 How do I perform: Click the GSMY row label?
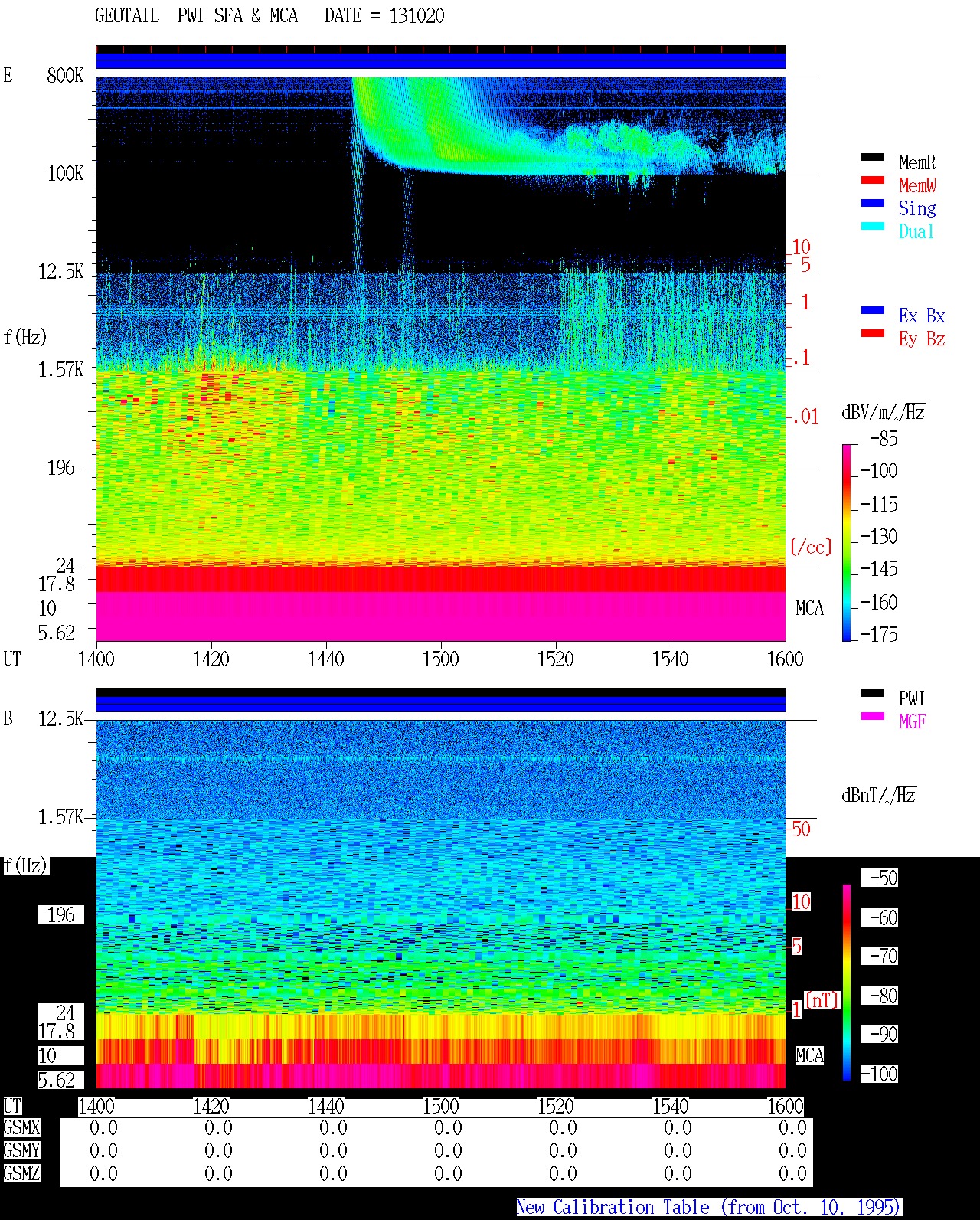pos(21,1150)
